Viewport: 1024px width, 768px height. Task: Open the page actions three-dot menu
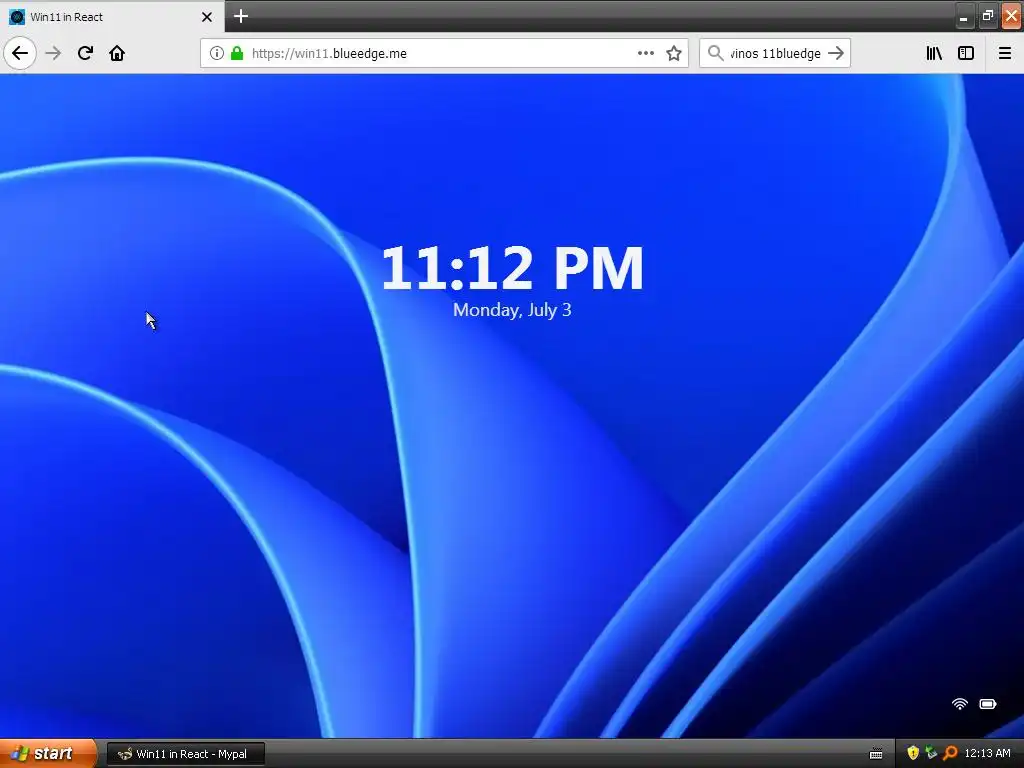pyautogui.click(x=645, y=53)
